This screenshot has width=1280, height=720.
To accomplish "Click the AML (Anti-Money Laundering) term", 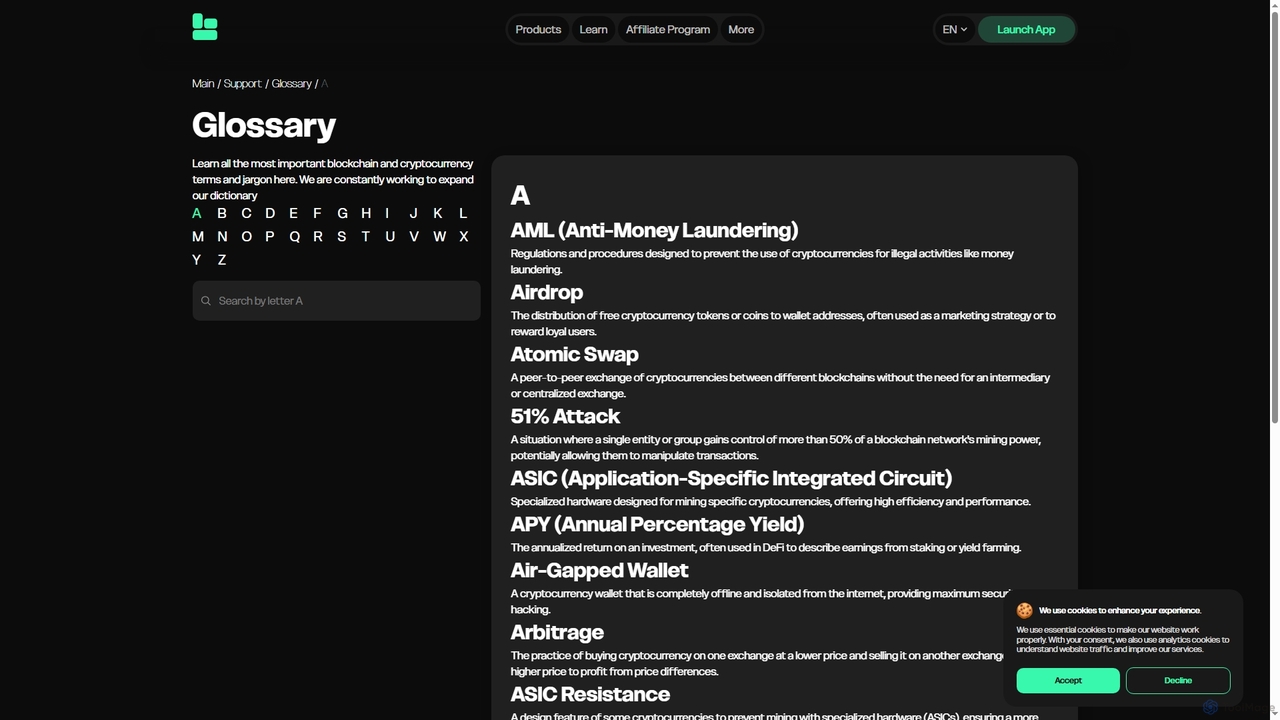I will click(x=654, y=231).
